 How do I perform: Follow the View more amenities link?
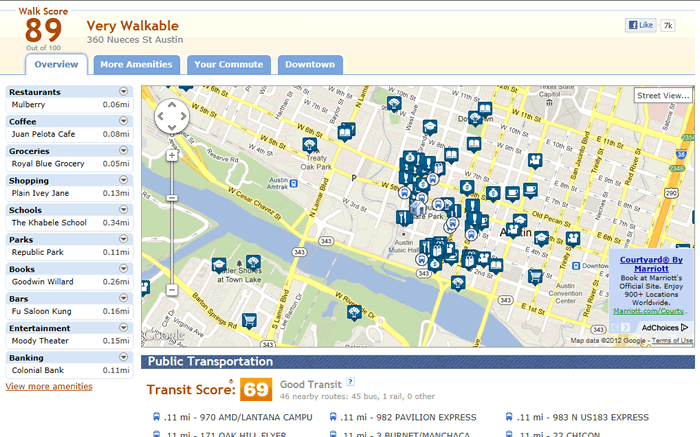coord(49,387)
